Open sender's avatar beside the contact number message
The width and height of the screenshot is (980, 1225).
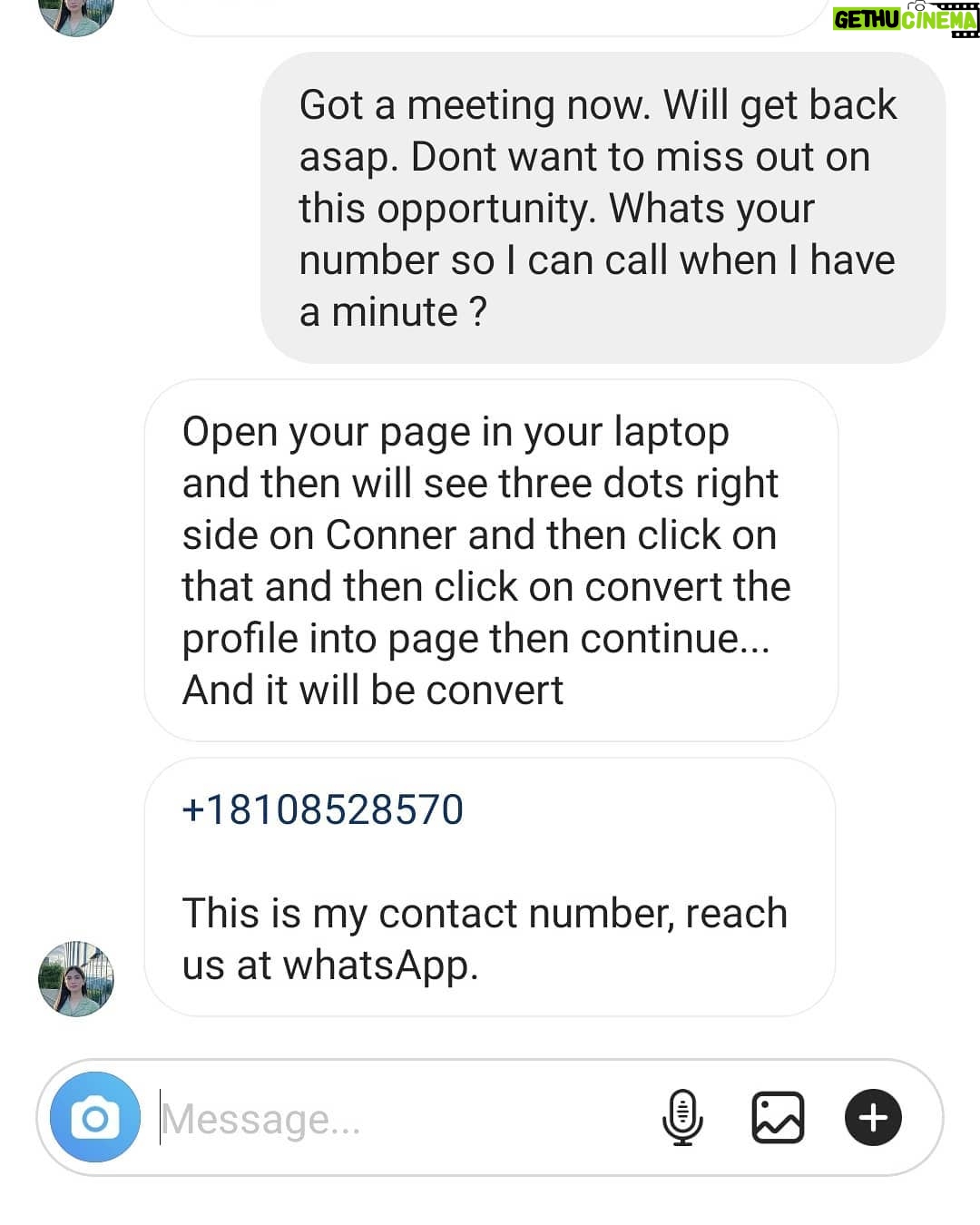coord(76,978)
